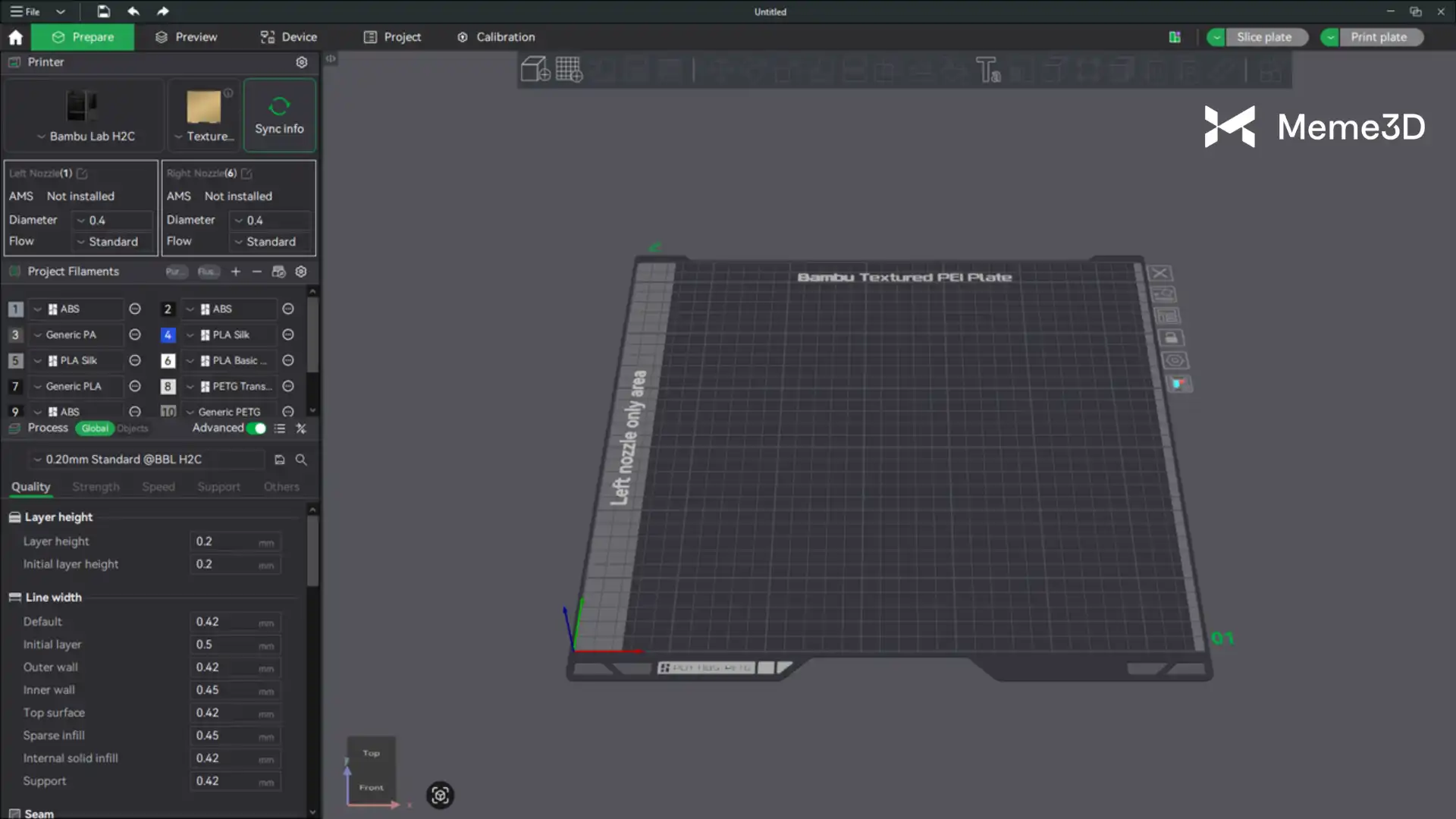Click the fit camera view icon
The image size is (1456, 819).
tap(440, 795)
